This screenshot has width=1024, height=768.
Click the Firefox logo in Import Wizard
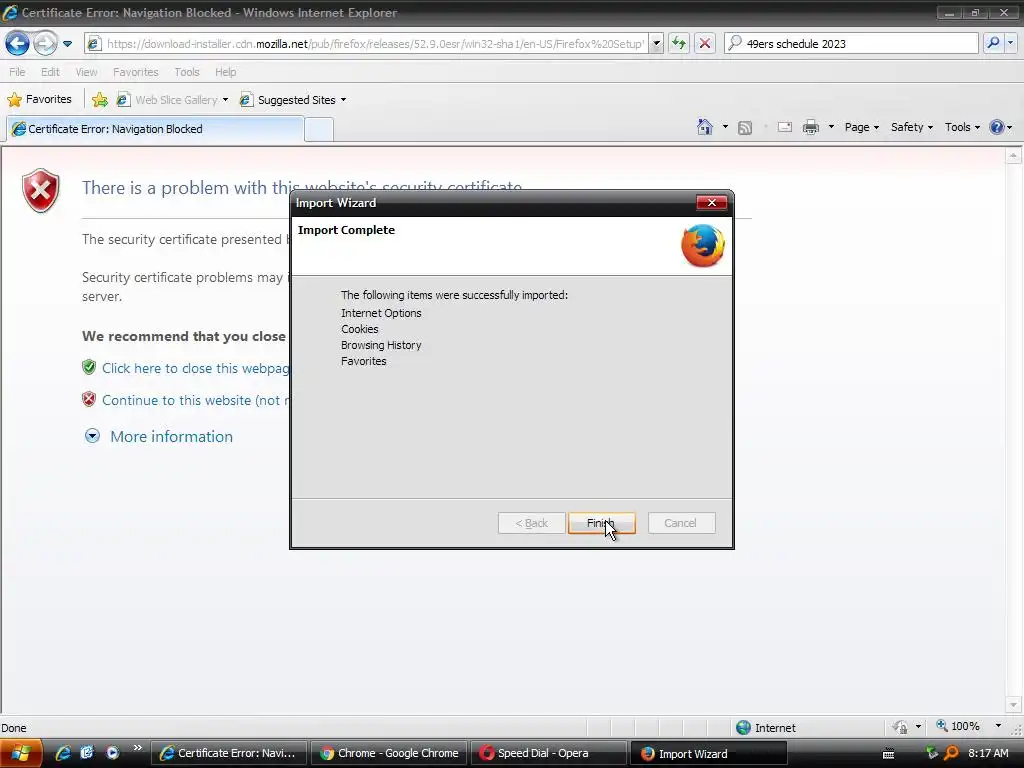703,246
